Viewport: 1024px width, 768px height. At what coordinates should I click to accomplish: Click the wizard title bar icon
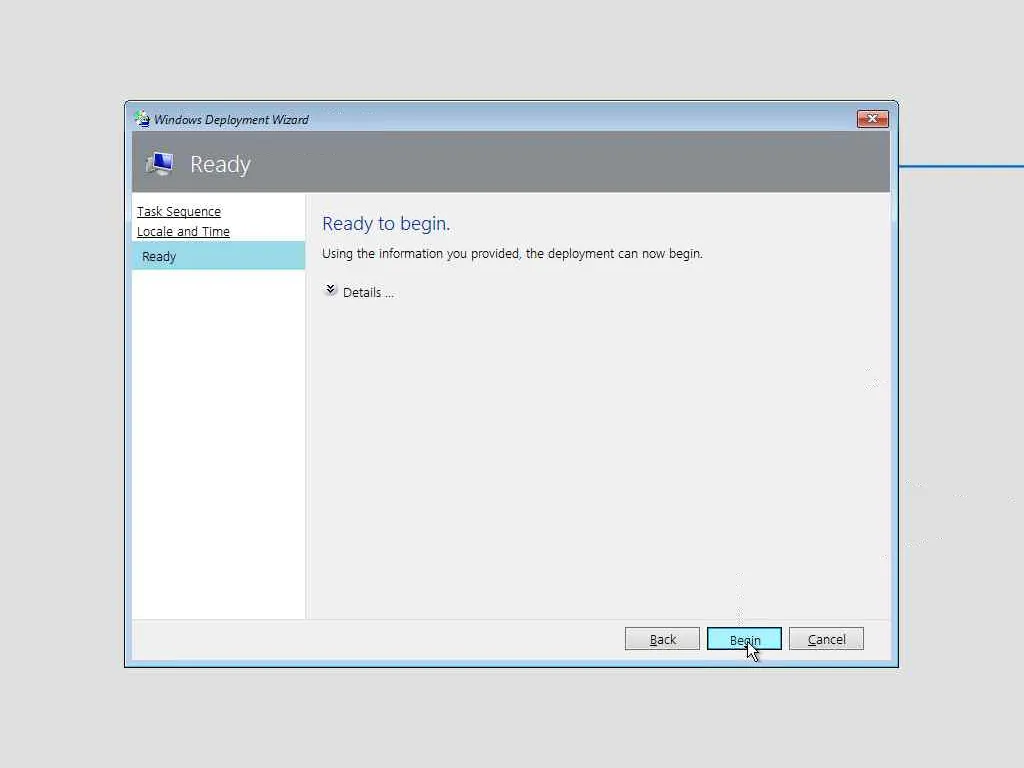coord(142,119)
